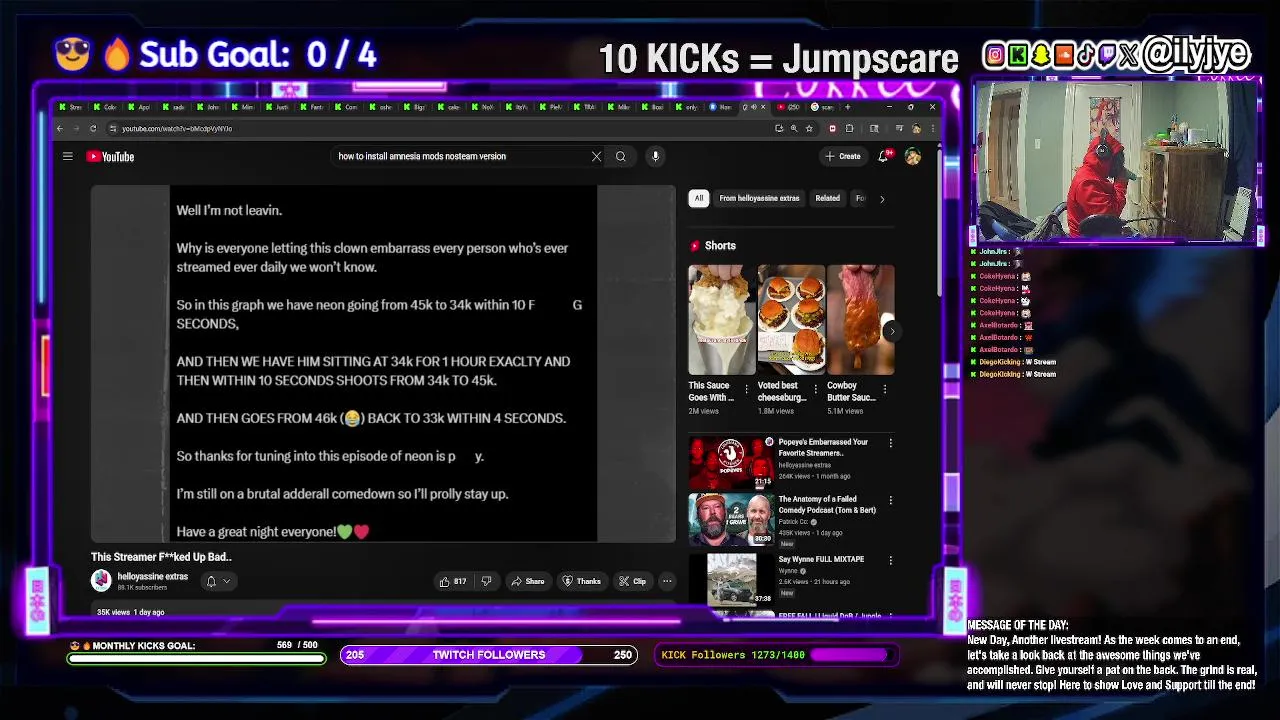Viewport: 1280px width, 720px height.
Task: Open the Create button
Action: pos(842,156)
